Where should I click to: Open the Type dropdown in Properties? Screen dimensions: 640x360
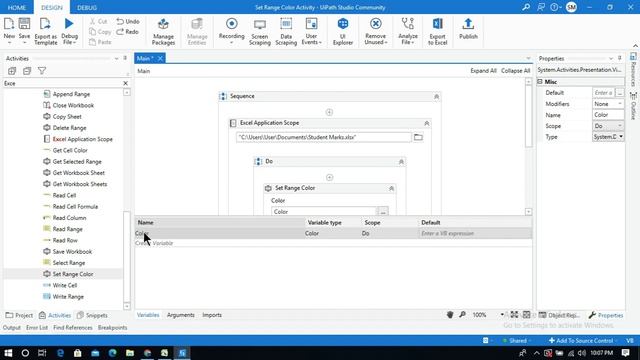coord(608,137)
